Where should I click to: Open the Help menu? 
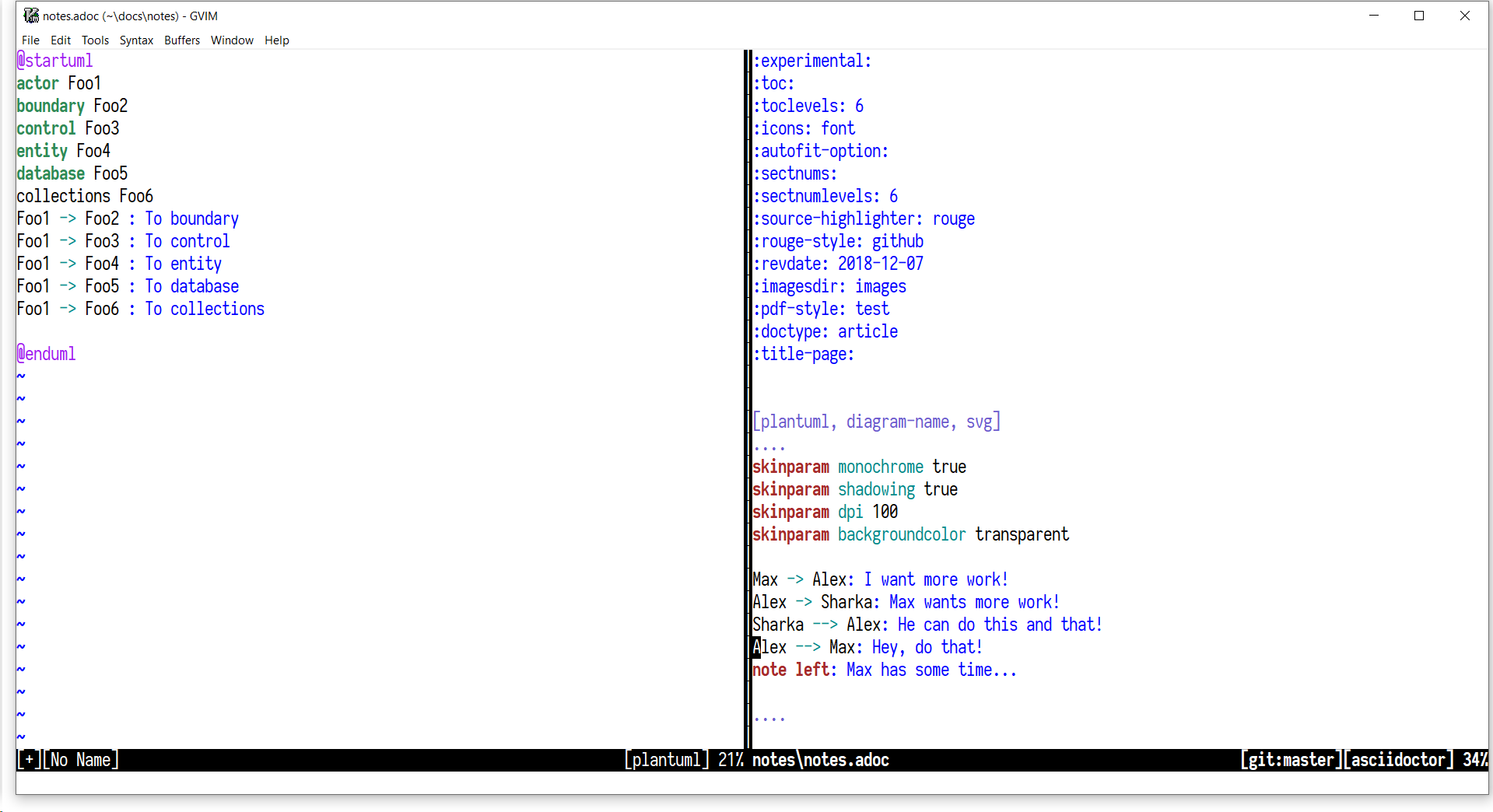pyautogui.click(x=276, y=40)
